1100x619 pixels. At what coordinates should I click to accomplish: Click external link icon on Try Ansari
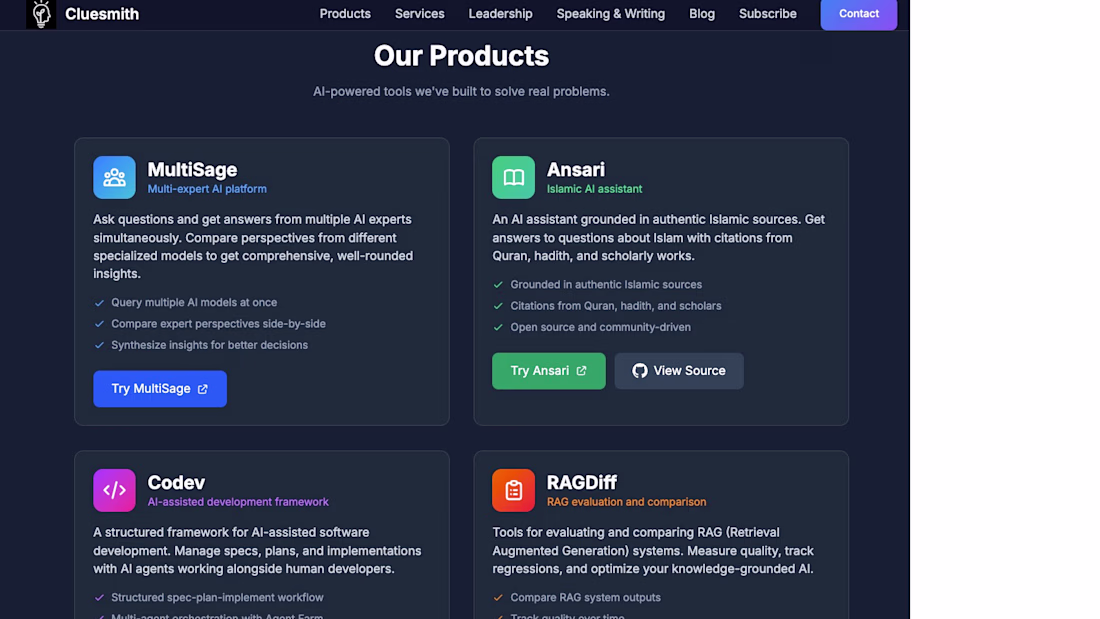[582, 371]
